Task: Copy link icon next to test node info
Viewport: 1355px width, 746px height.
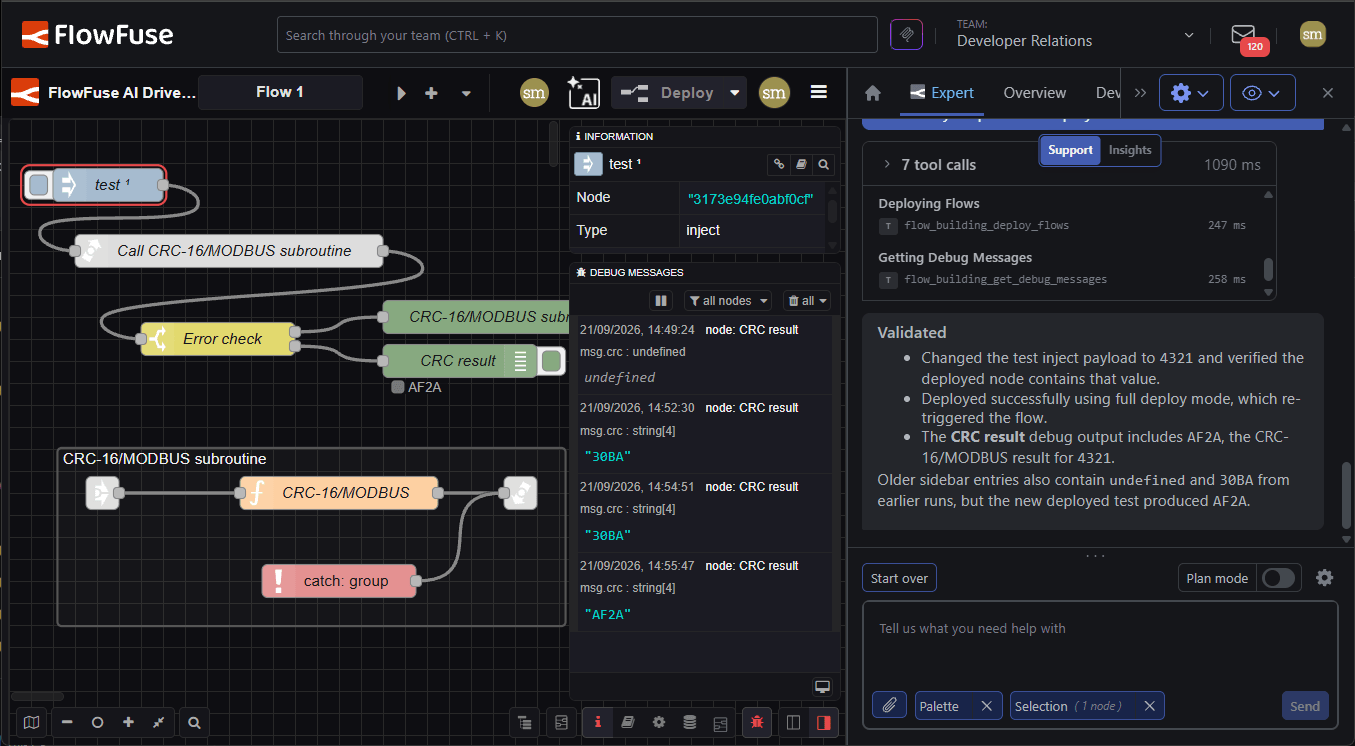Action: [x=779, y=164]
